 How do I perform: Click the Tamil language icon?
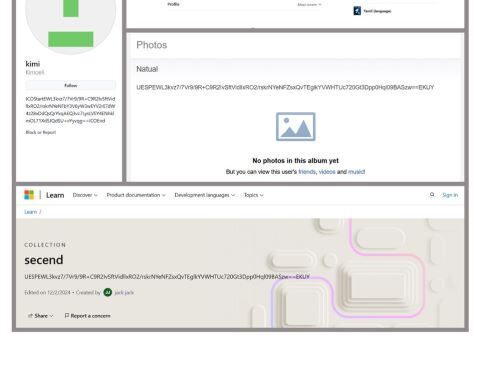click(x=357, y=11)
